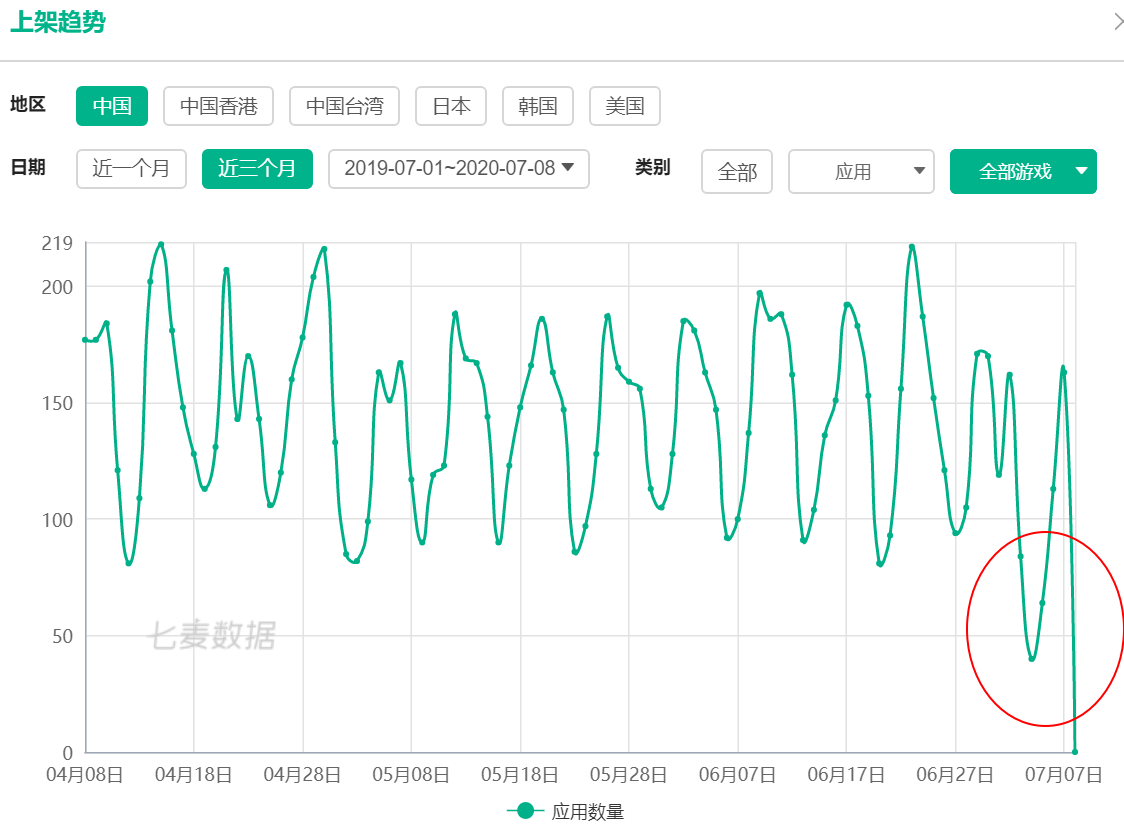
Task: Expand the 应用 category dropdown
Action: click(x=861, y=171)
